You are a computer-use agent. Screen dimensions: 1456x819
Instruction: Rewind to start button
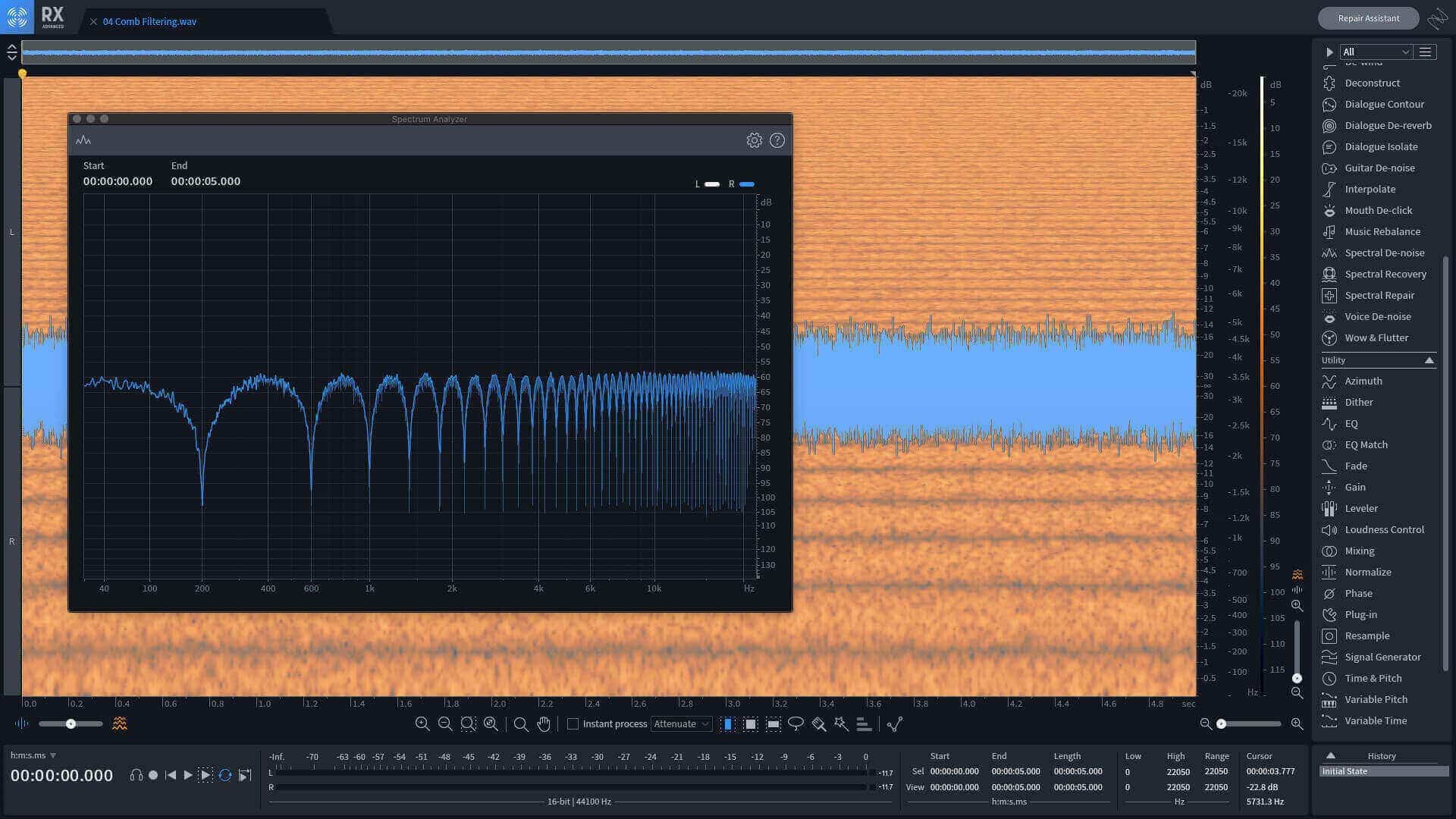[x=171, y=775]
